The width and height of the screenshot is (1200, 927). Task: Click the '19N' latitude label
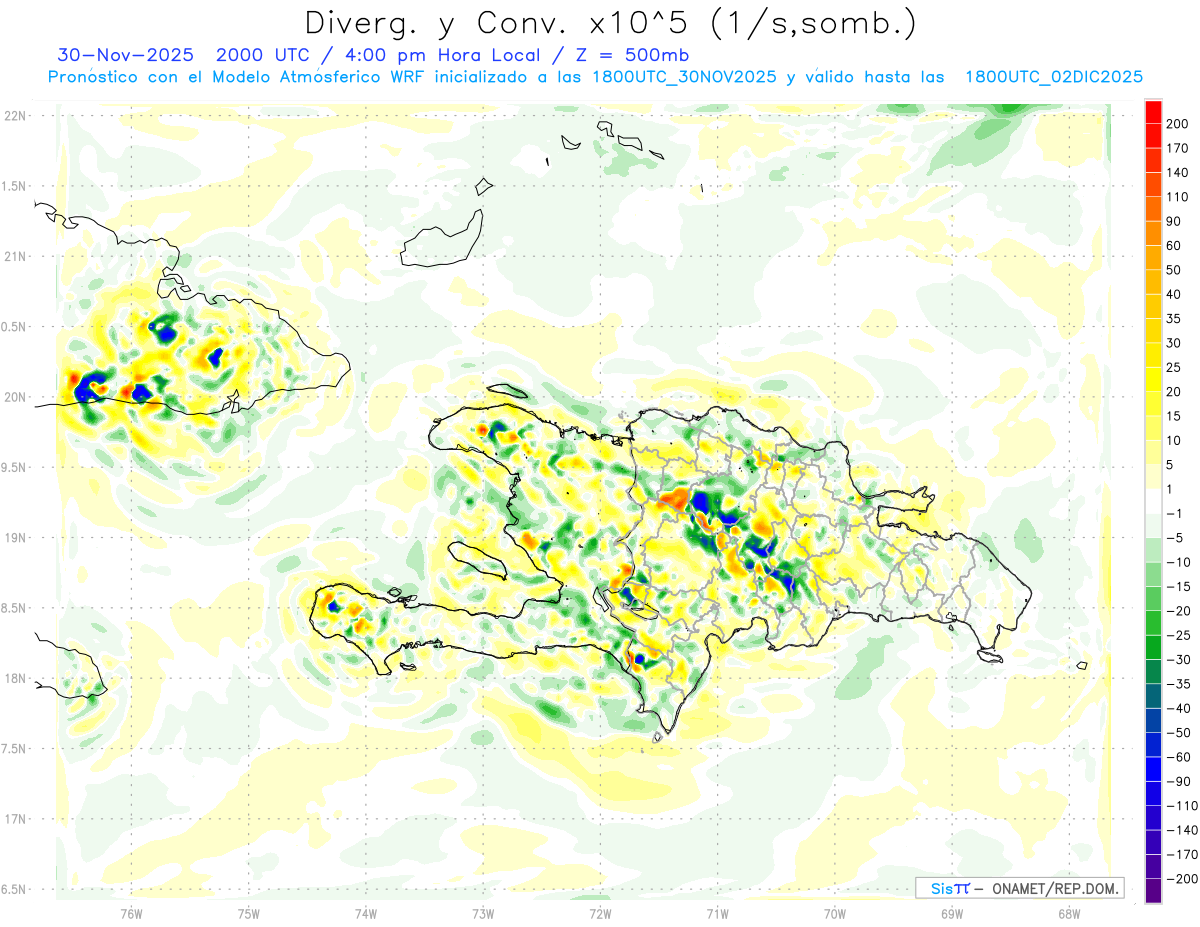pos(16,538)
